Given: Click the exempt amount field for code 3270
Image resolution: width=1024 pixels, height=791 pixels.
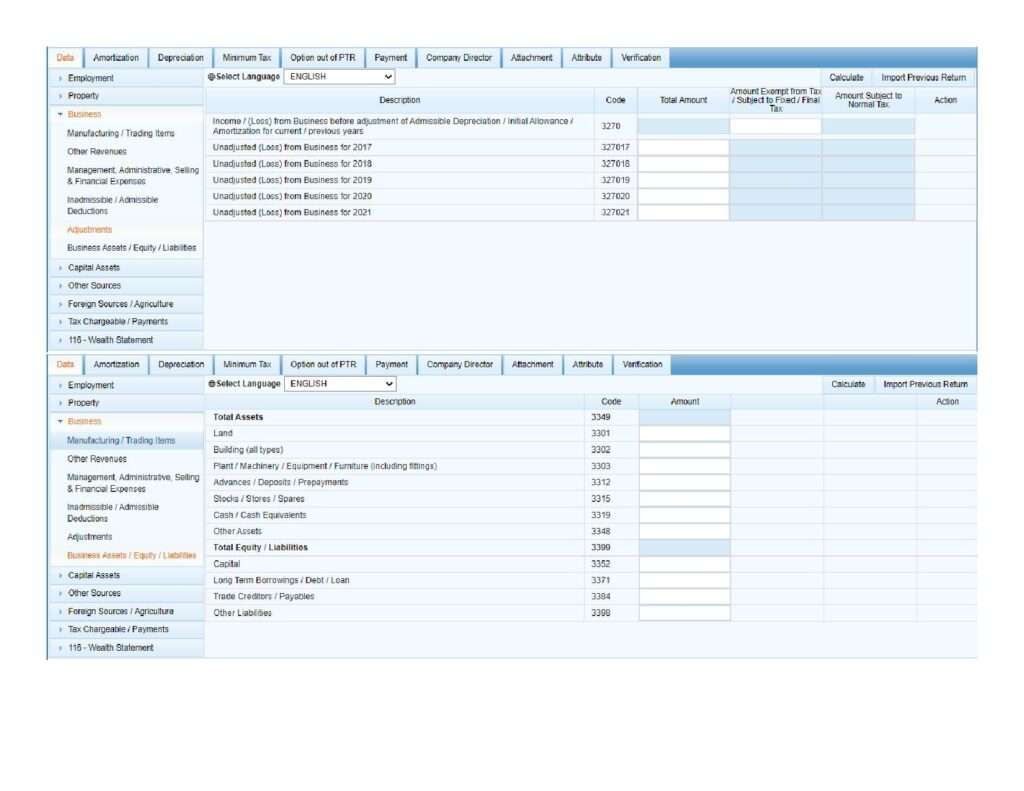Looking at the screenshot, I should click(x=775, y=126).
